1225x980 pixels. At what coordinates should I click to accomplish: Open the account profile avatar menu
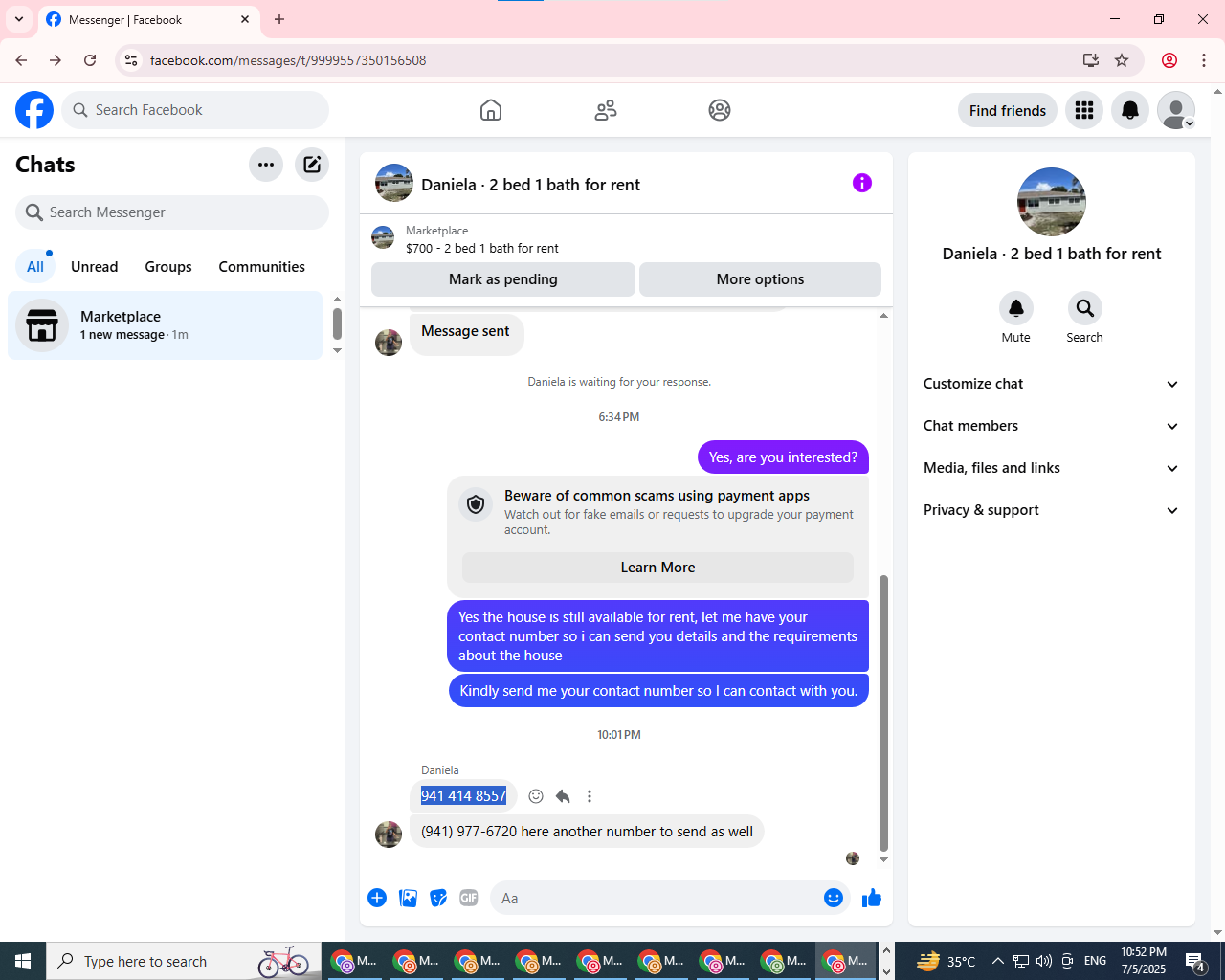click(x=1176, y=110)
